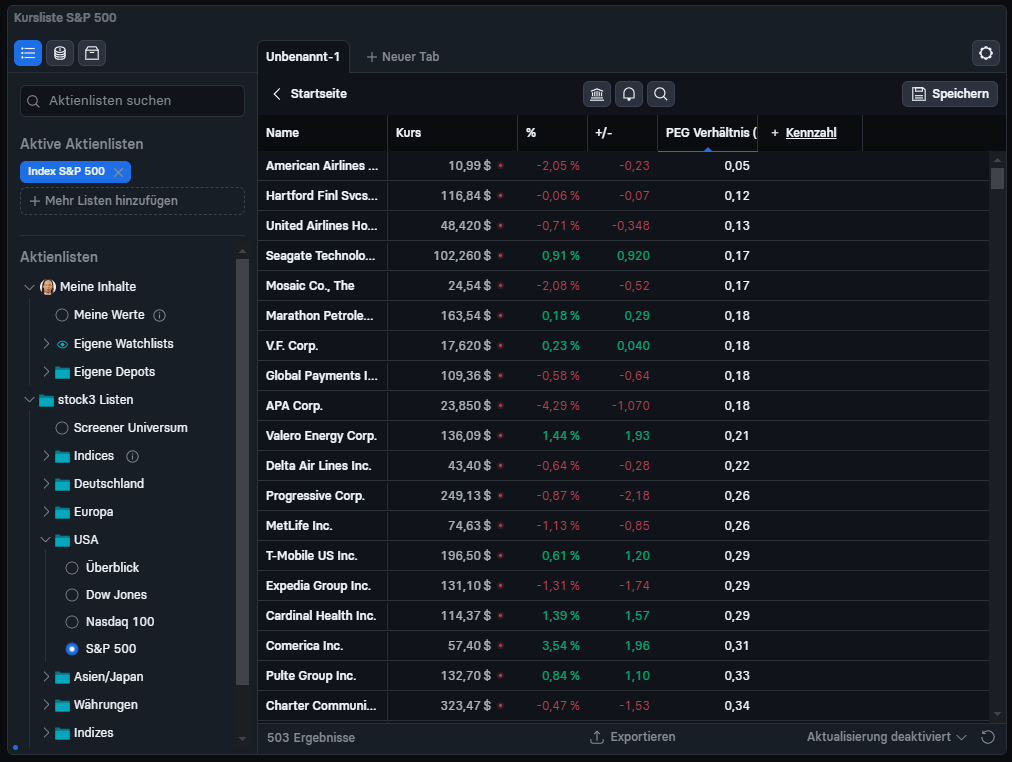Add a column via + Kennzahl
This screenshot has height=762, width=1012.
[x=804, y=133]
